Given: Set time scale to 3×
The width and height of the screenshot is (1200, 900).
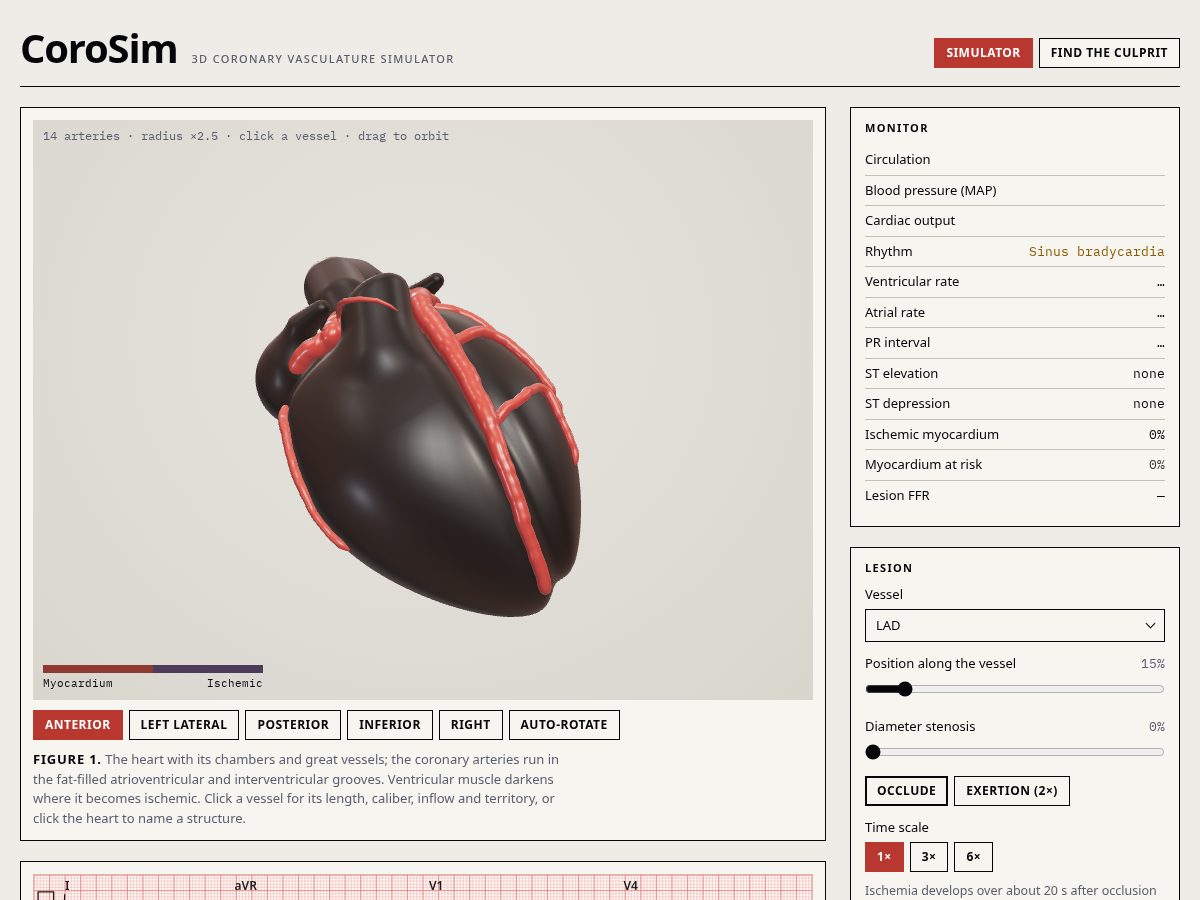Looking at the screenshot, I should pos(929,857).
